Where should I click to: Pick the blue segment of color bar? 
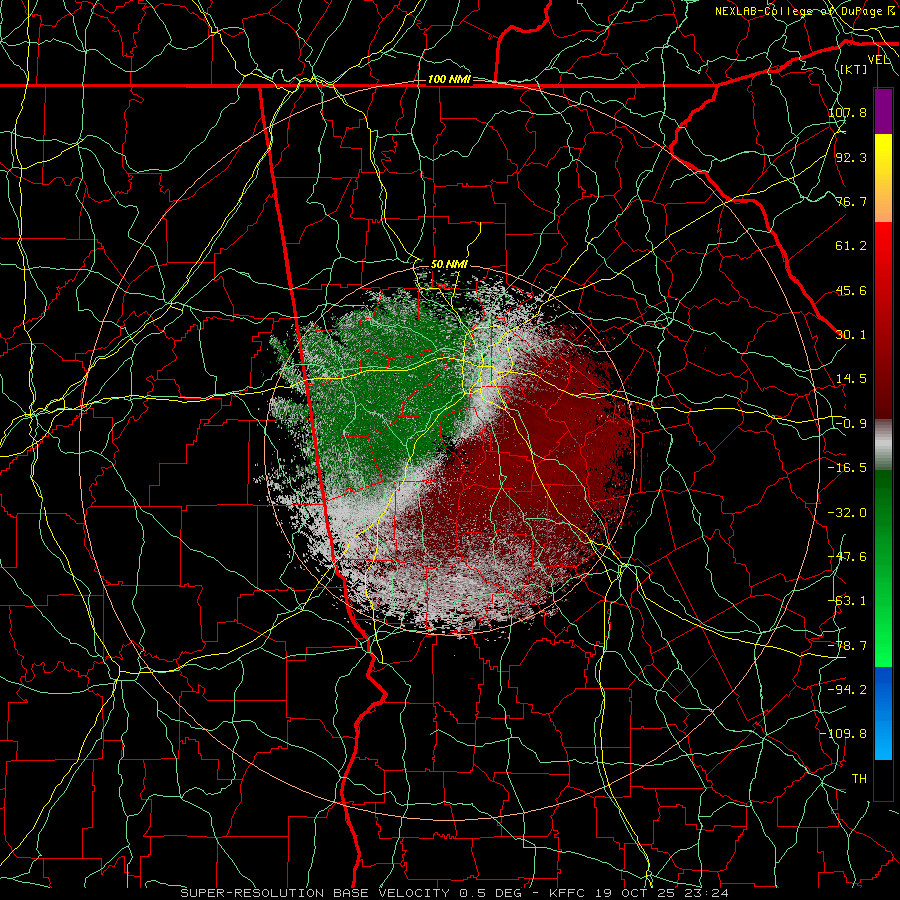click(x=883, y=713)
